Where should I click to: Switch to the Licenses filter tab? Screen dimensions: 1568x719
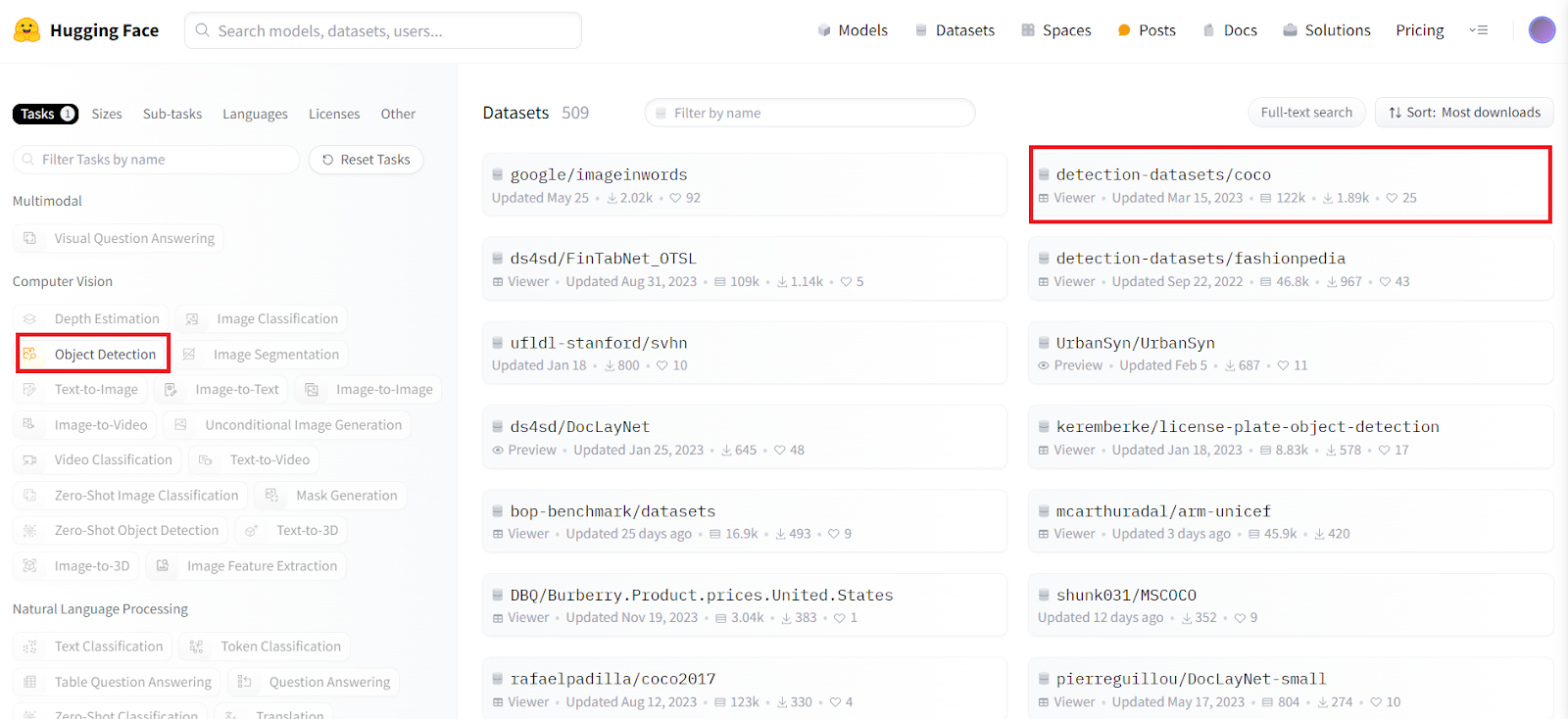click(334, 114)
